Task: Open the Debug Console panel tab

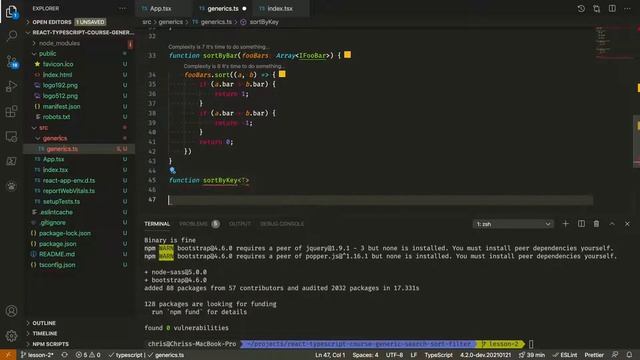Action: [x=282, y=224]
